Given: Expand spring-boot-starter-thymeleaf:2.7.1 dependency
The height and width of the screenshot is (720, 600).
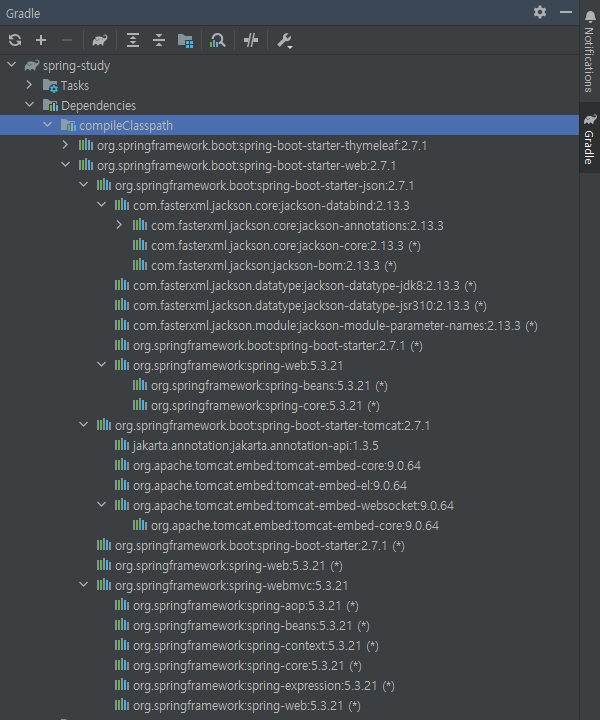Looking at the screenshot, I should click(66, 145).
